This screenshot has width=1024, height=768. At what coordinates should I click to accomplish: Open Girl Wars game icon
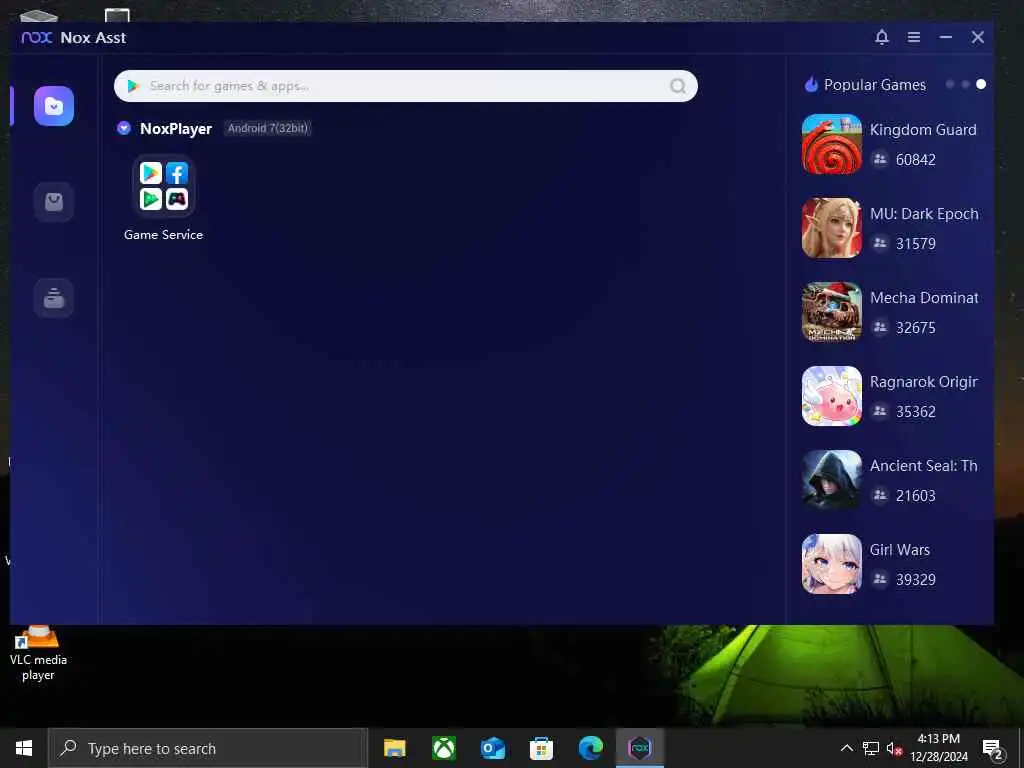click(x=831, y=564)
